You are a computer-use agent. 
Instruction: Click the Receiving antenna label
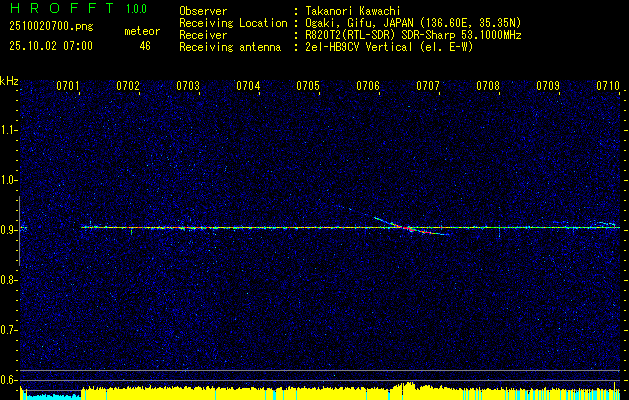(230, 47)
